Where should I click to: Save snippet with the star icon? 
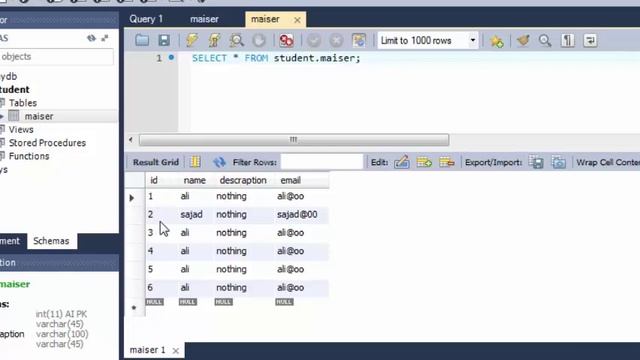pyautogui.click(x=496, y=40)
